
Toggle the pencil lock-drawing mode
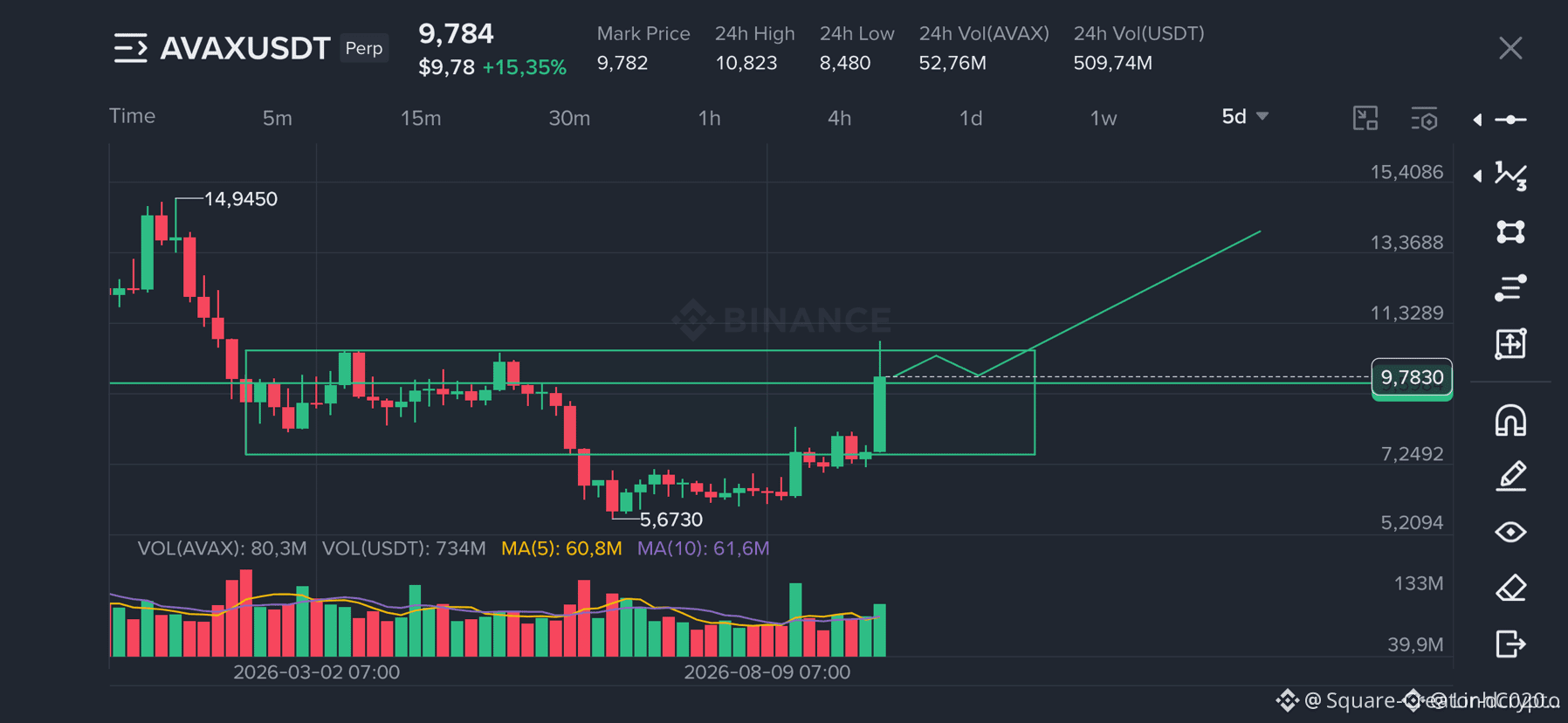pyautogui.click(x=1511, y=476)
